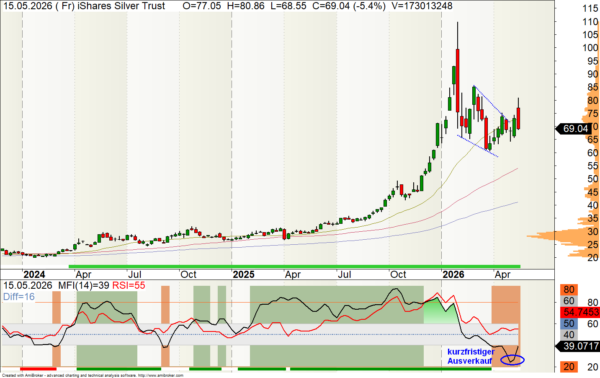Click the 110 price axis label
The width and height of the screenshot is (600, 378).
pos(590,22)
